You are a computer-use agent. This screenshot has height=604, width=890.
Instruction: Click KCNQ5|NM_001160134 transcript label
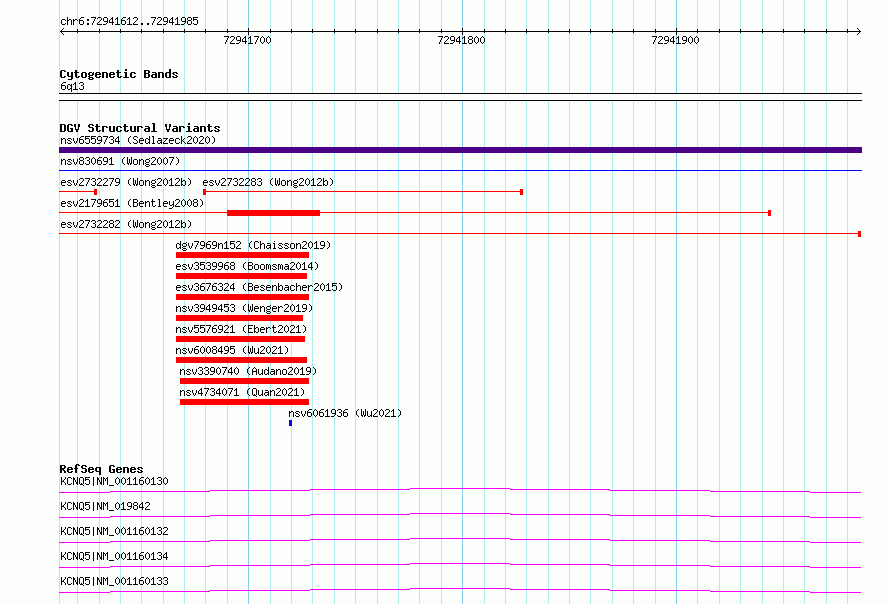pyautogui.click(x=114, y=556)
